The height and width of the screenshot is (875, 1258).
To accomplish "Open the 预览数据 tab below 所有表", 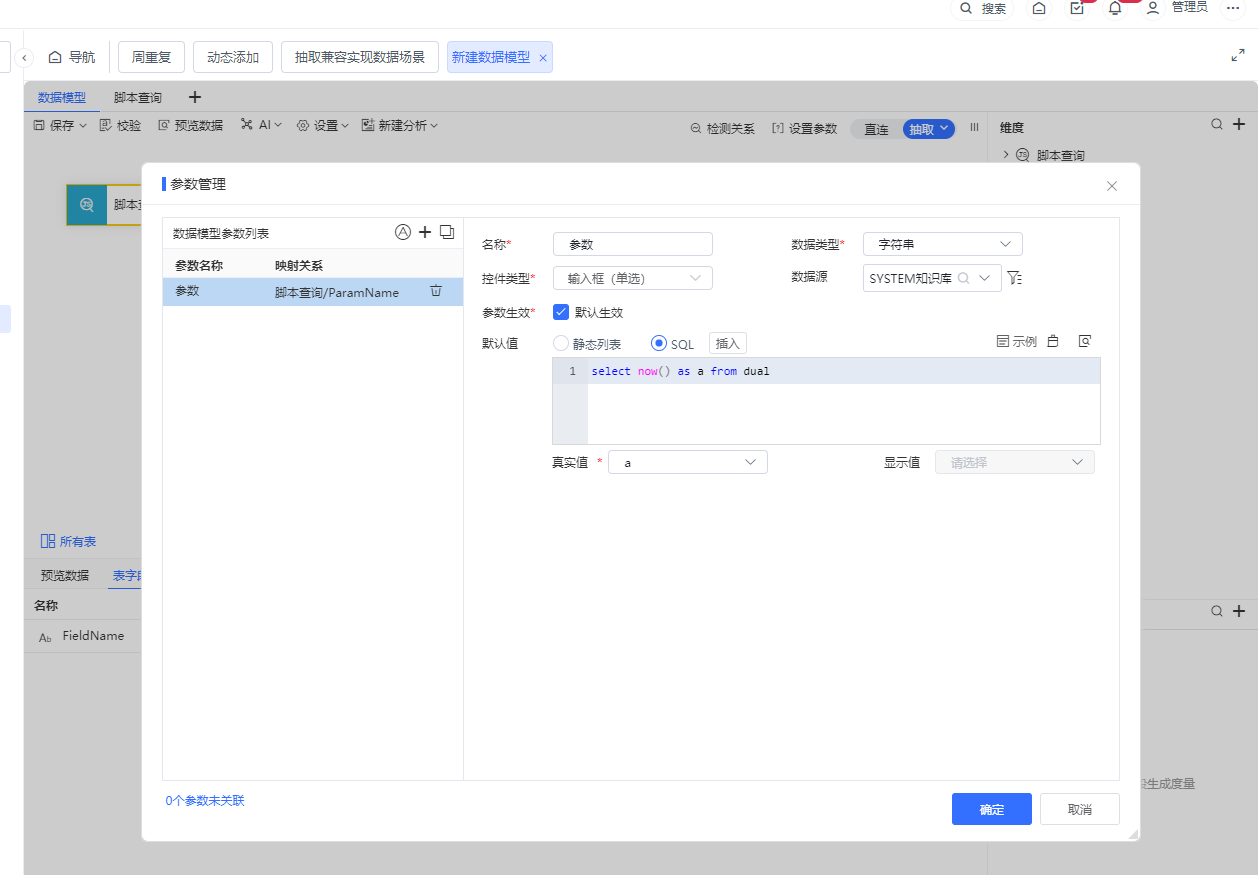I will [x=65, y=575].
